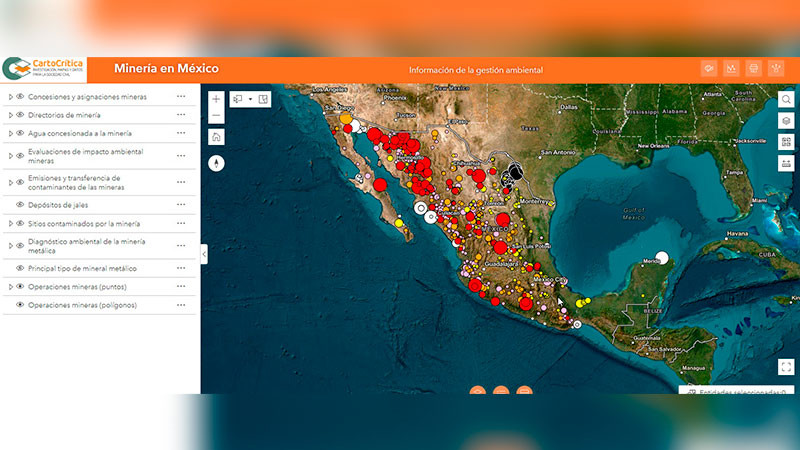Expand Evaluaciones de impacto ambiental group
This screenshot has height=450, width=800.
pyautogui.click(x=10, y=156)
